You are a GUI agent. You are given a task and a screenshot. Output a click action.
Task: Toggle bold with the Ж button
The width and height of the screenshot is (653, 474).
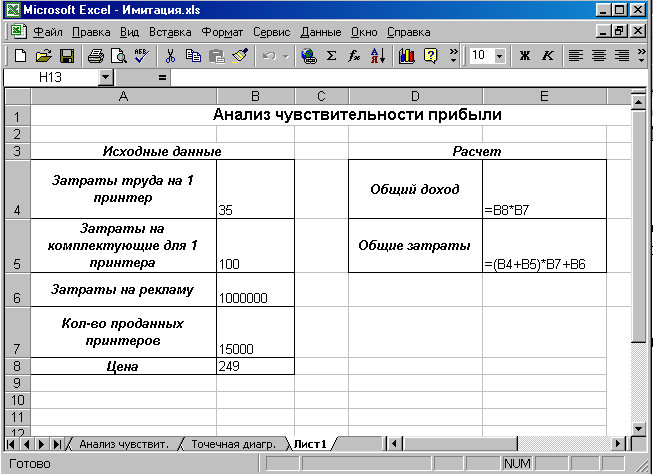[x=525, y=55]
